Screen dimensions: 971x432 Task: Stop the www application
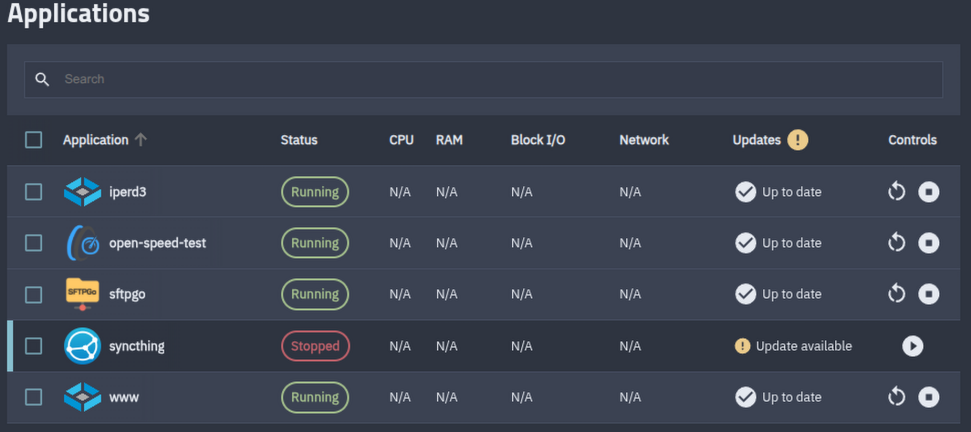pyautogui.click(x=929, y=397)
